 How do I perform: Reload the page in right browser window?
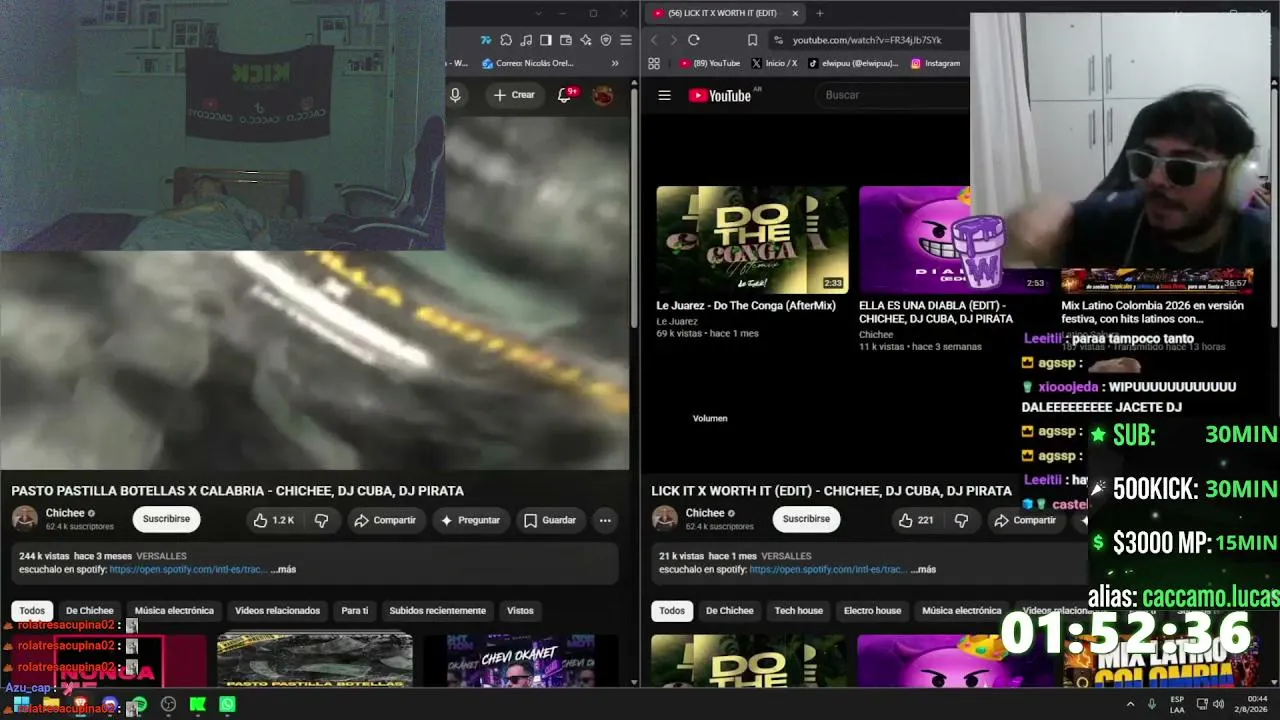(x=693, y=40)
